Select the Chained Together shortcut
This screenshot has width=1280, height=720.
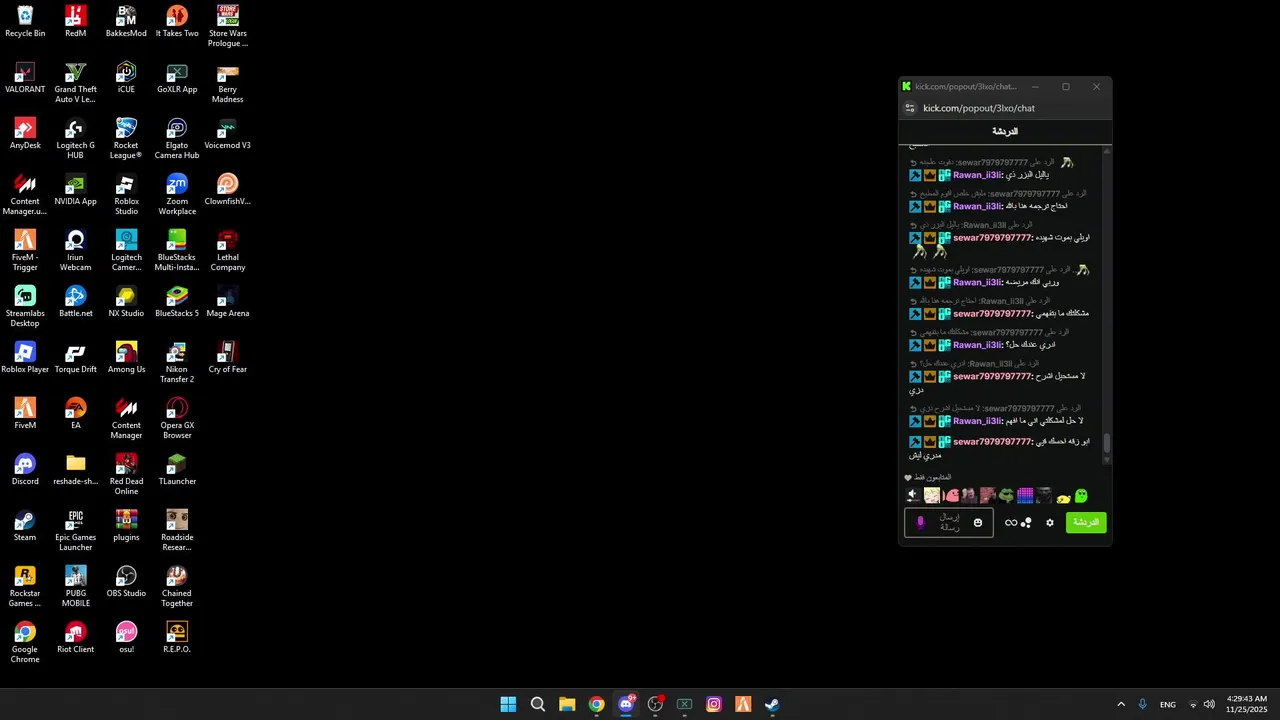[177, 587]
